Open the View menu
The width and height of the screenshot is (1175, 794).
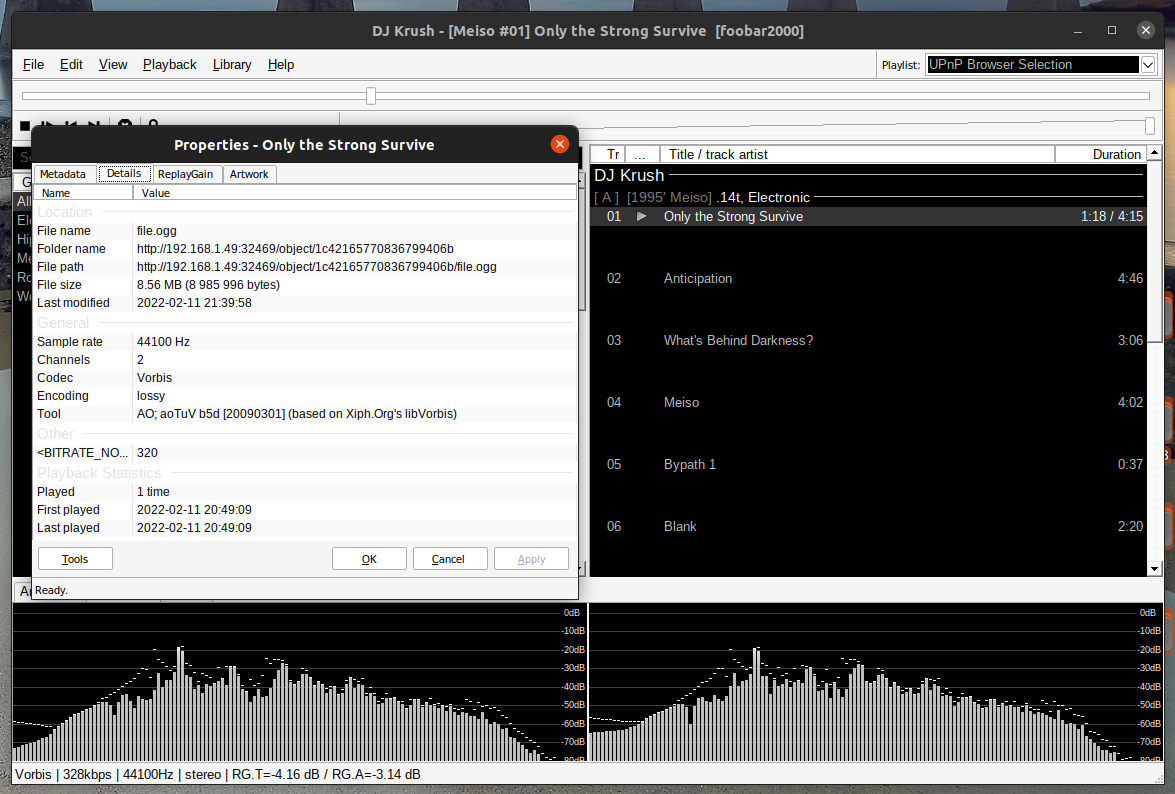[x=113, y=65]
